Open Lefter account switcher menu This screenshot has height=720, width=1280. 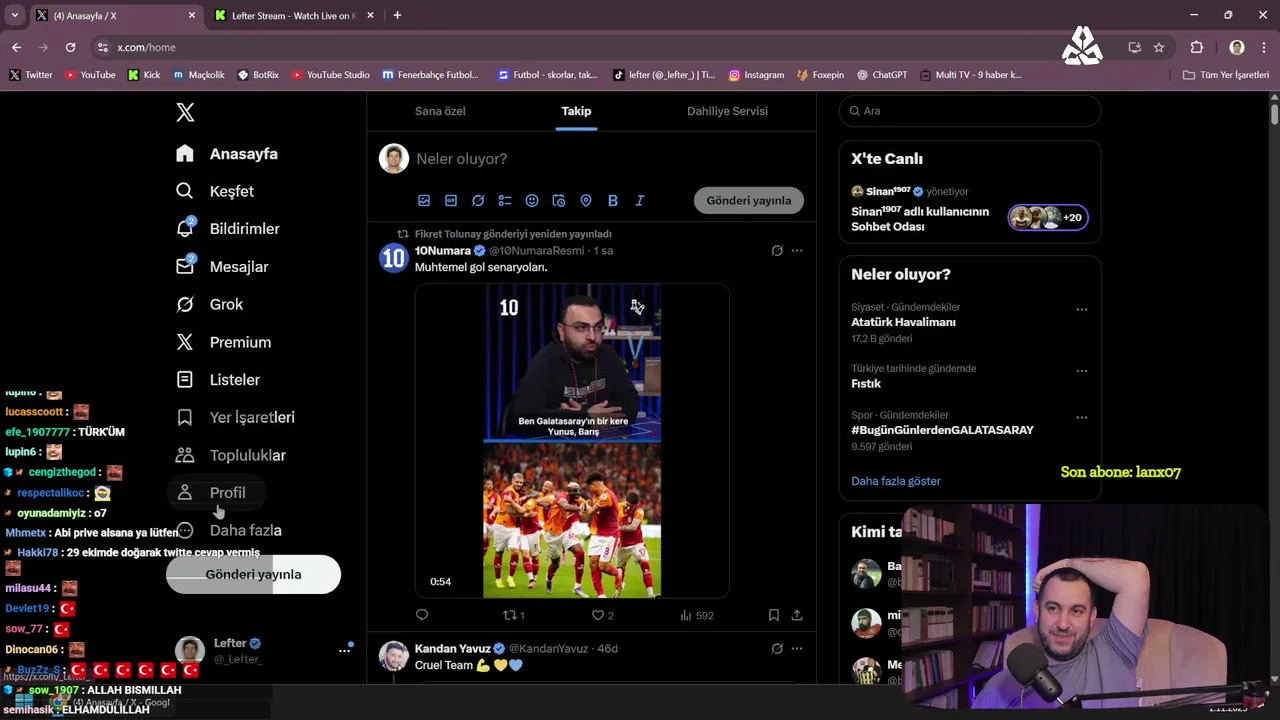click(x=265, y=650)
